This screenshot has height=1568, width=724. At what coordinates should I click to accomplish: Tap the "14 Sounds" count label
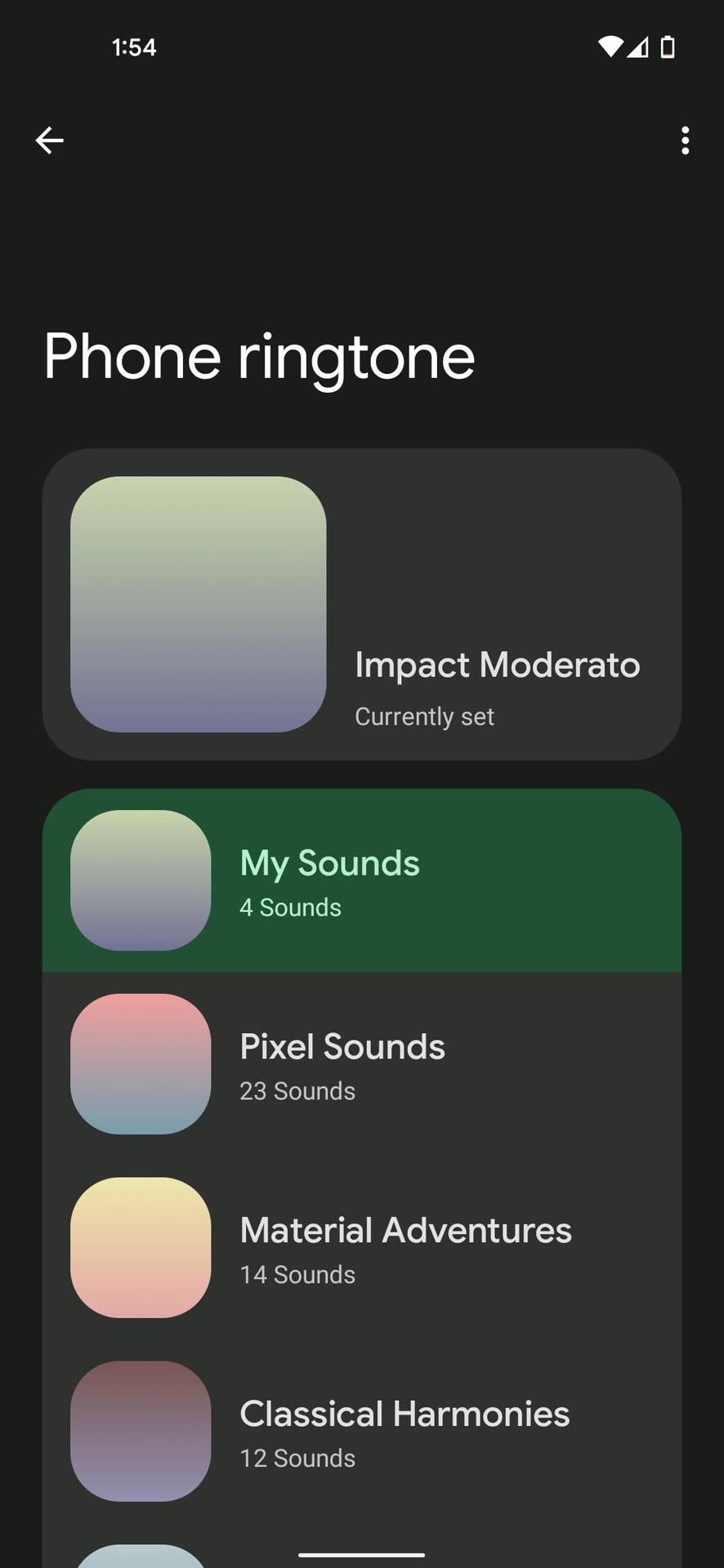point(297,1275)
